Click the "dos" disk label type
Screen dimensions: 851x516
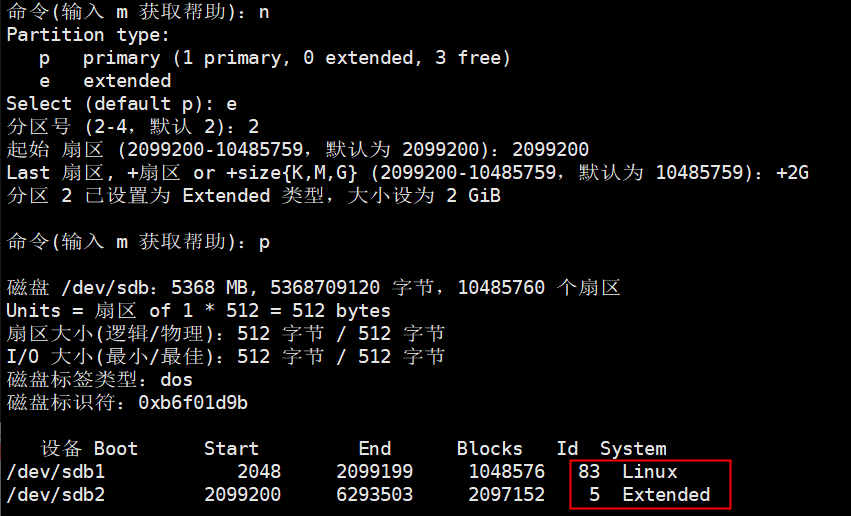[176, 380]
